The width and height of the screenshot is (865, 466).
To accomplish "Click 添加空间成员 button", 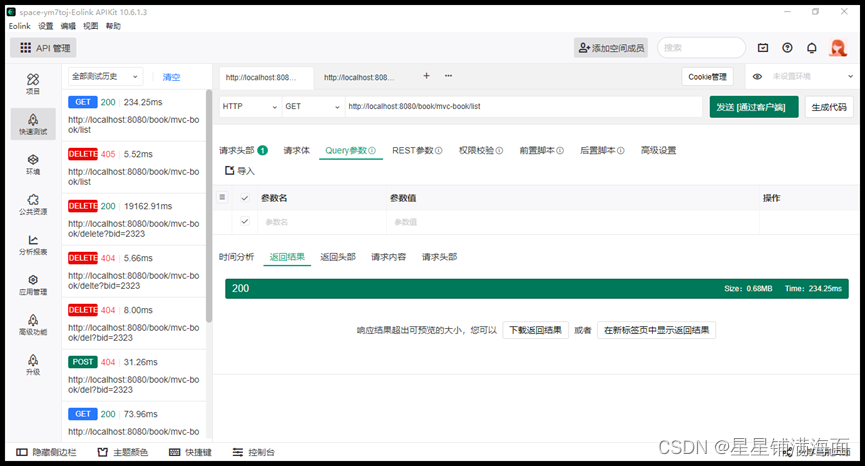I will [x=611, y=48].
